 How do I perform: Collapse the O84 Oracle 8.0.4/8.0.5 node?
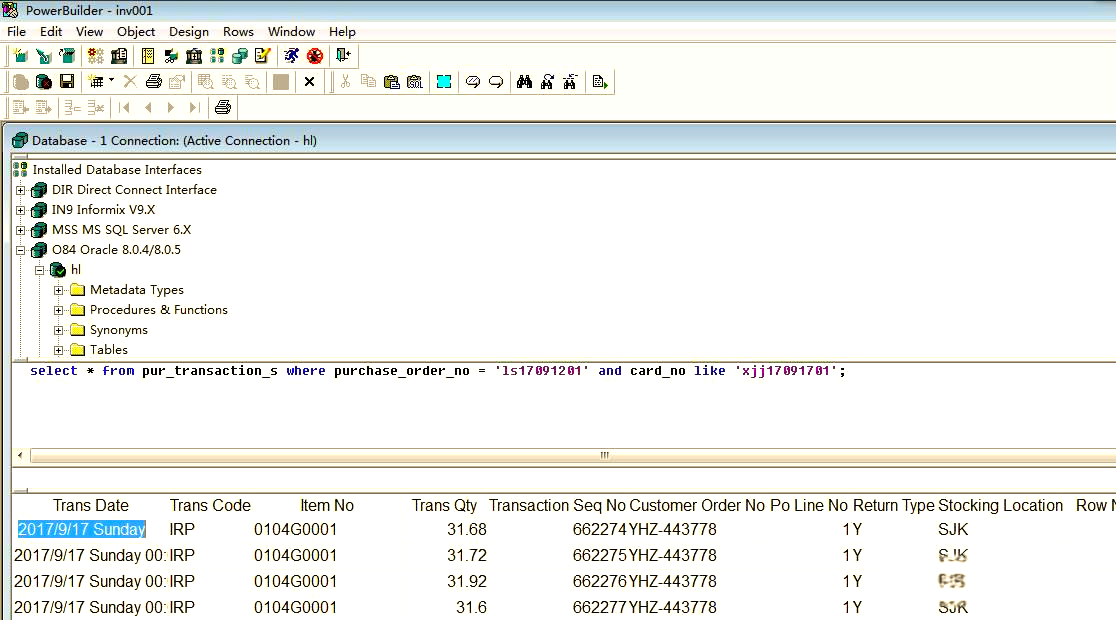click(x=21, y=250)
